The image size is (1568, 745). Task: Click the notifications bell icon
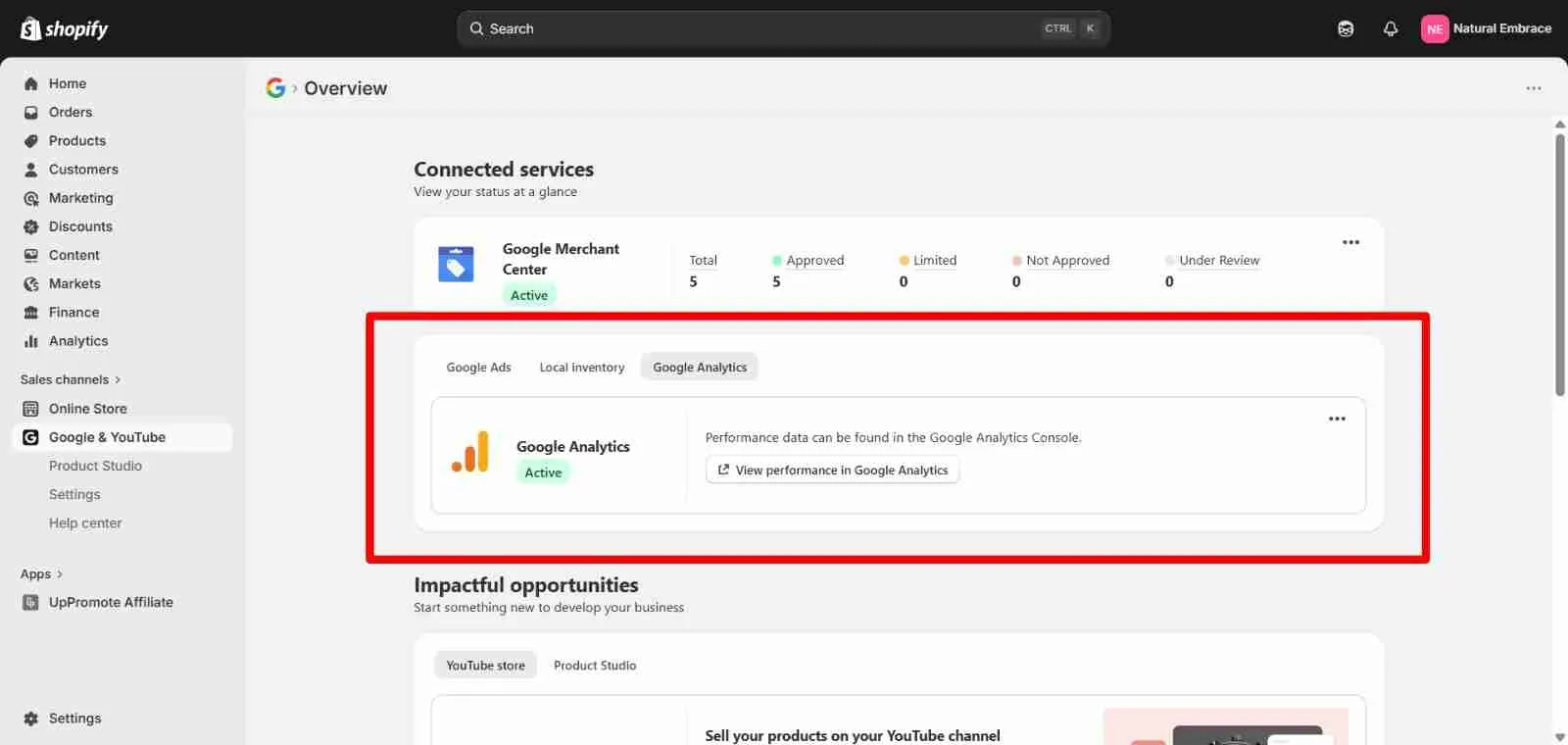1390,28
